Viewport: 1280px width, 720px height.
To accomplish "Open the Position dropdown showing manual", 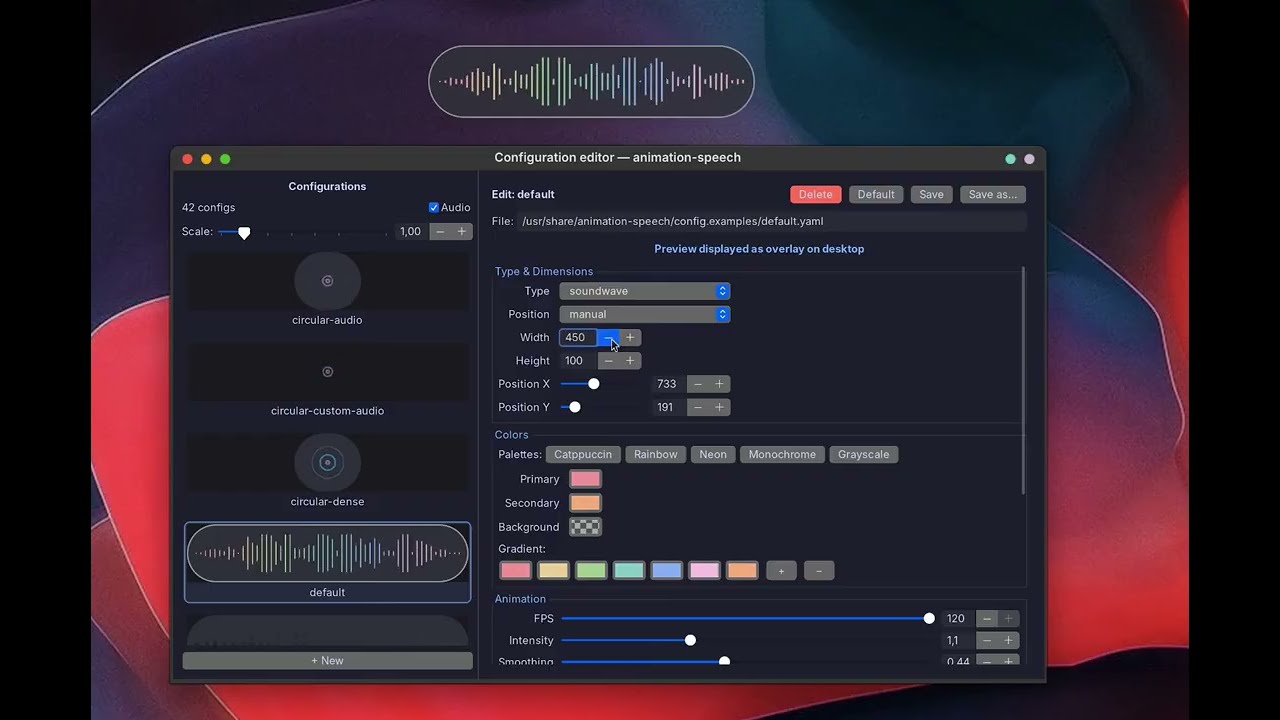I will coord(645,314).
